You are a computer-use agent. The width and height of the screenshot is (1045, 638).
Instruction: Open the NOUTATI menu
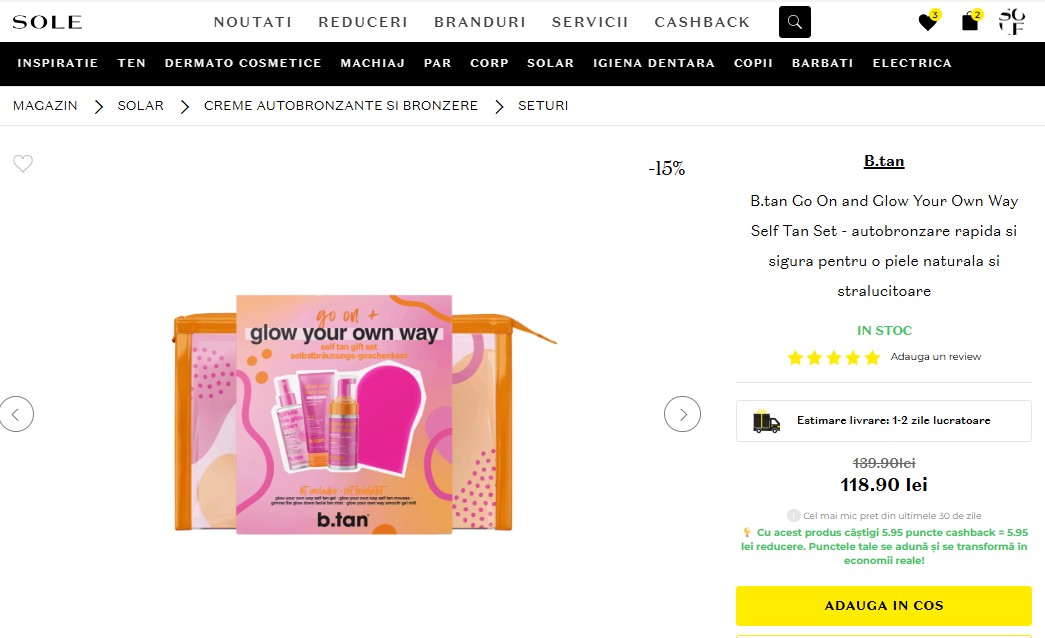[x=253, y=22]
